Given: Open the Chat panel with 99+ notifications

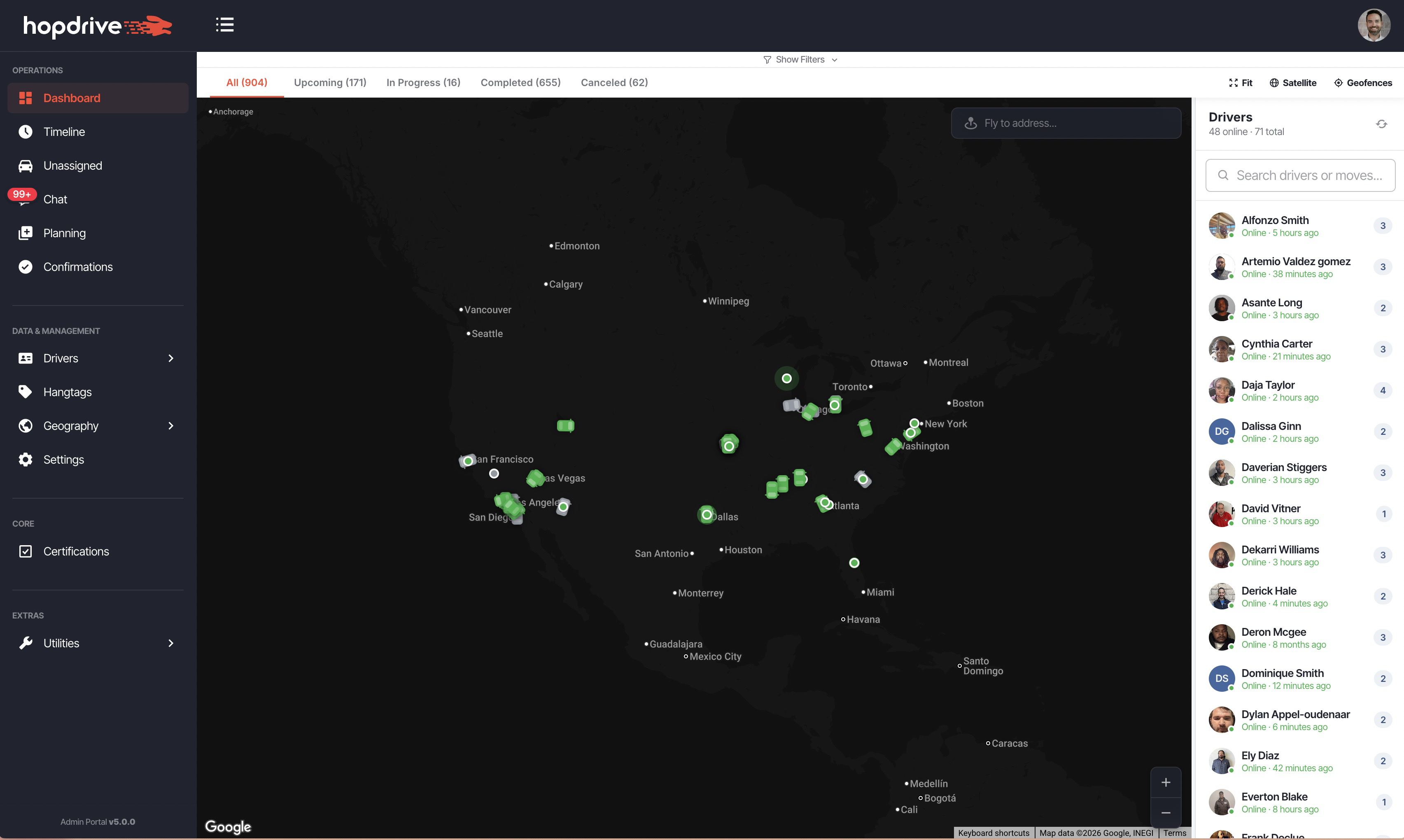Looking at the screenshot, I should tap(55, 199).
